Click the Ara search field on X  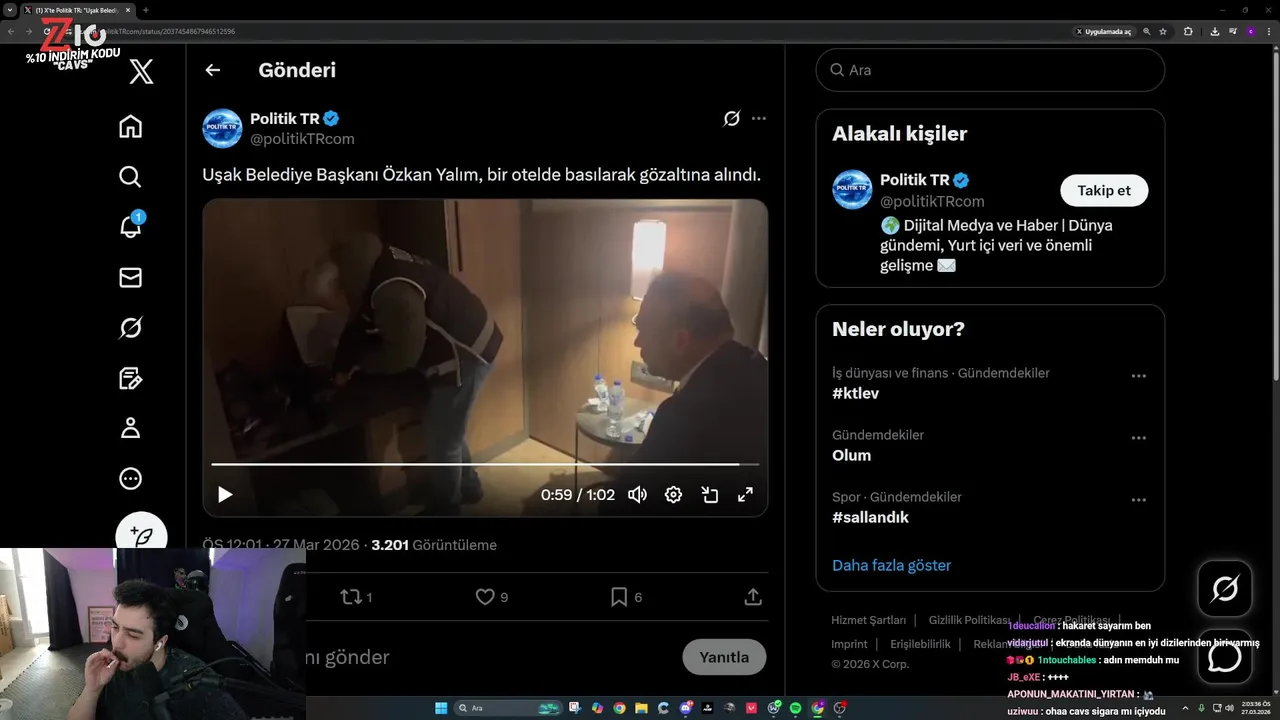pos(990,70)
